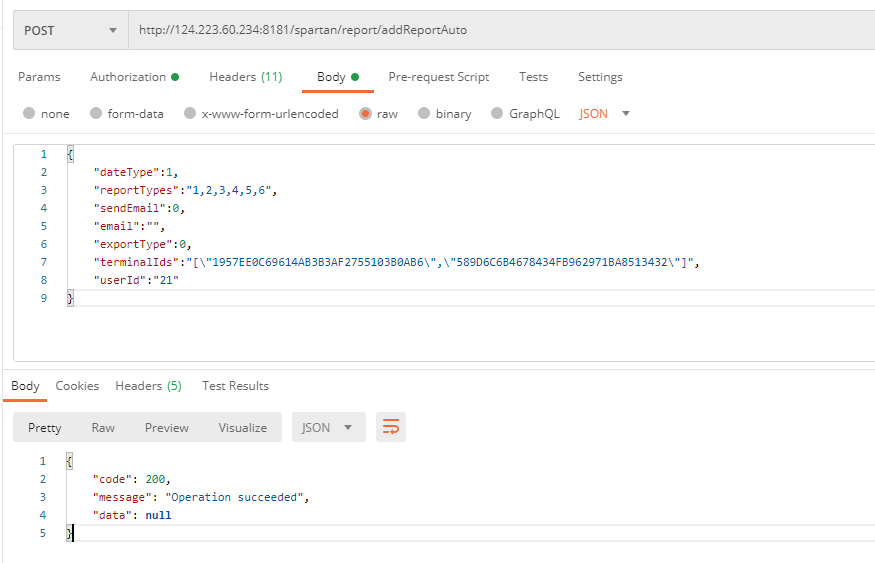Select the none body type radio
This screenshot has height=563, width=875.
pos(29,114)
